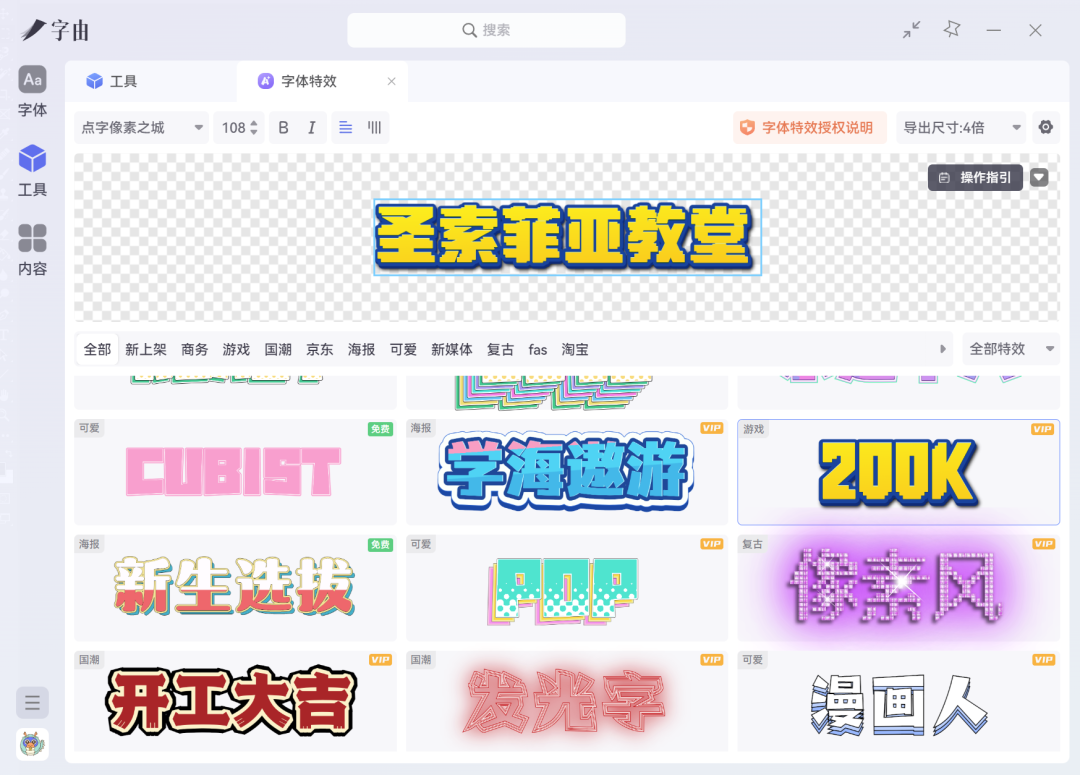Click the 操作指引 guide button
1080x775 pixels.
tap(975, 177)
